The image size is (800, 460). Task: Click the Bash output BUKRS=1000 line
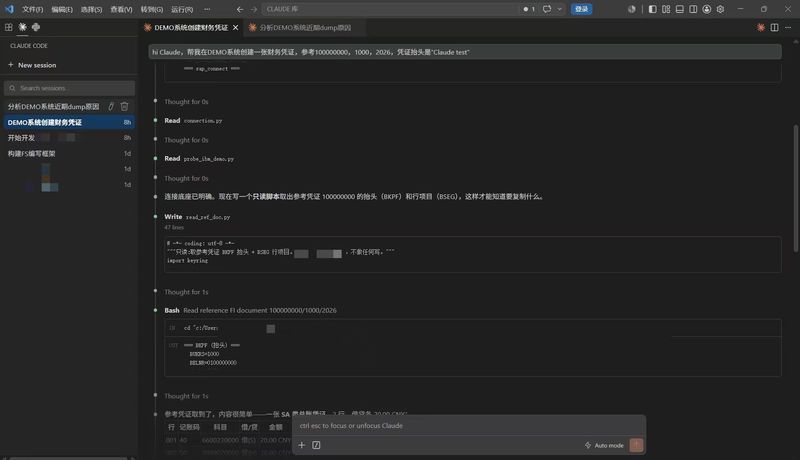pos(204,354)
